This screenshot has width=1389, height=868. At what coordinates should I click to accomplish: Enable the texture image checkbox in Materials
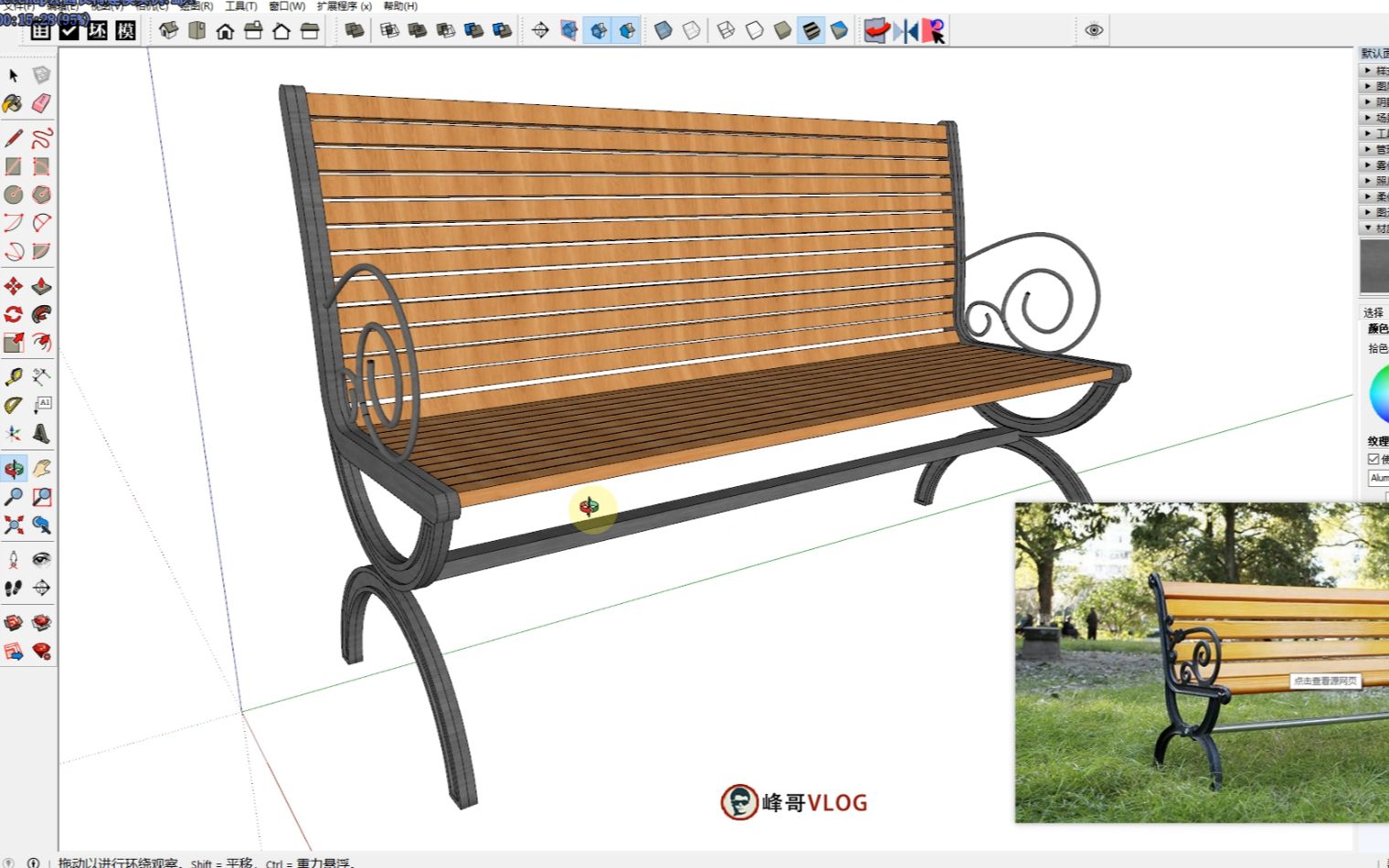tap(1373, 459)
